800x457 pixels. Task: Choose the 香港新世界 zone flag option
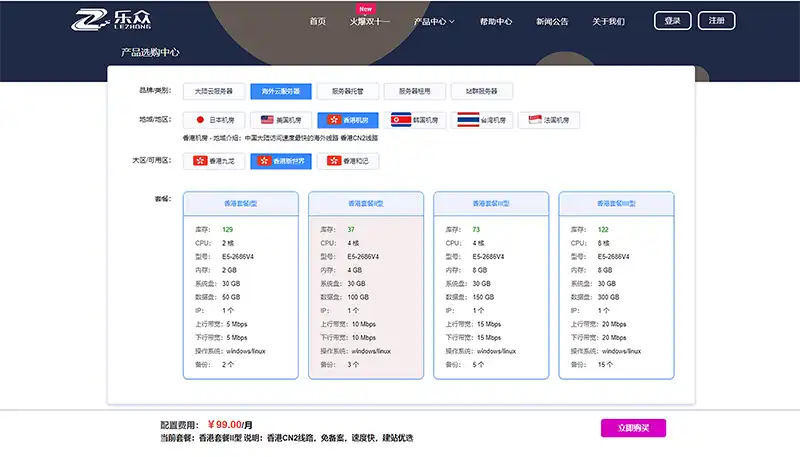(x=281, y=161)
